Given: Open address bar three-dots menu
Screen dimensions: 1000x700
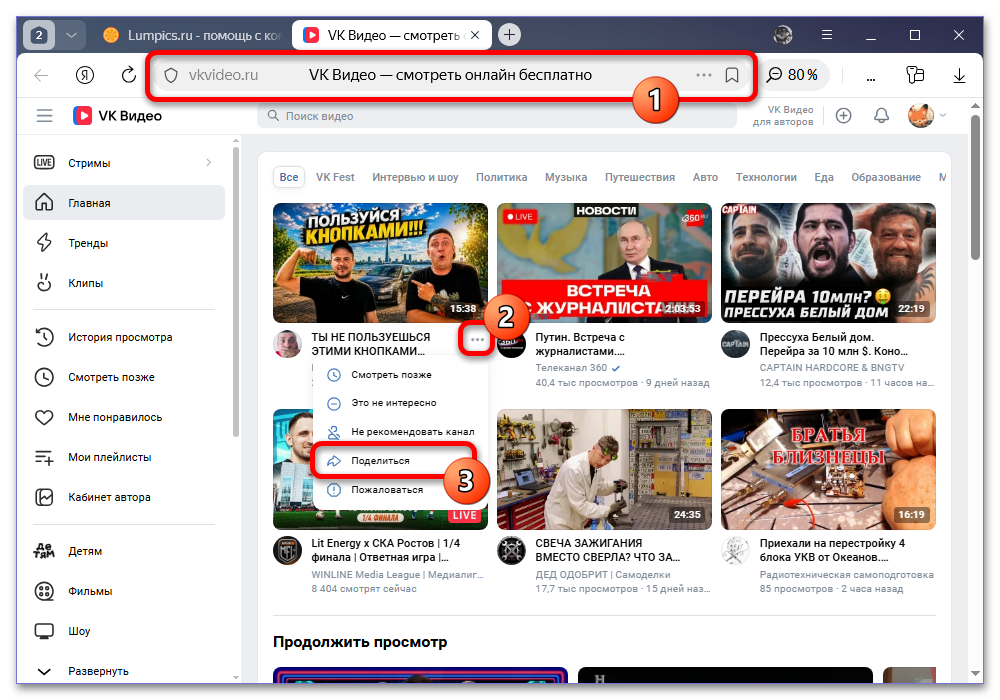Looking at the screenshot, I should [703, 75].
